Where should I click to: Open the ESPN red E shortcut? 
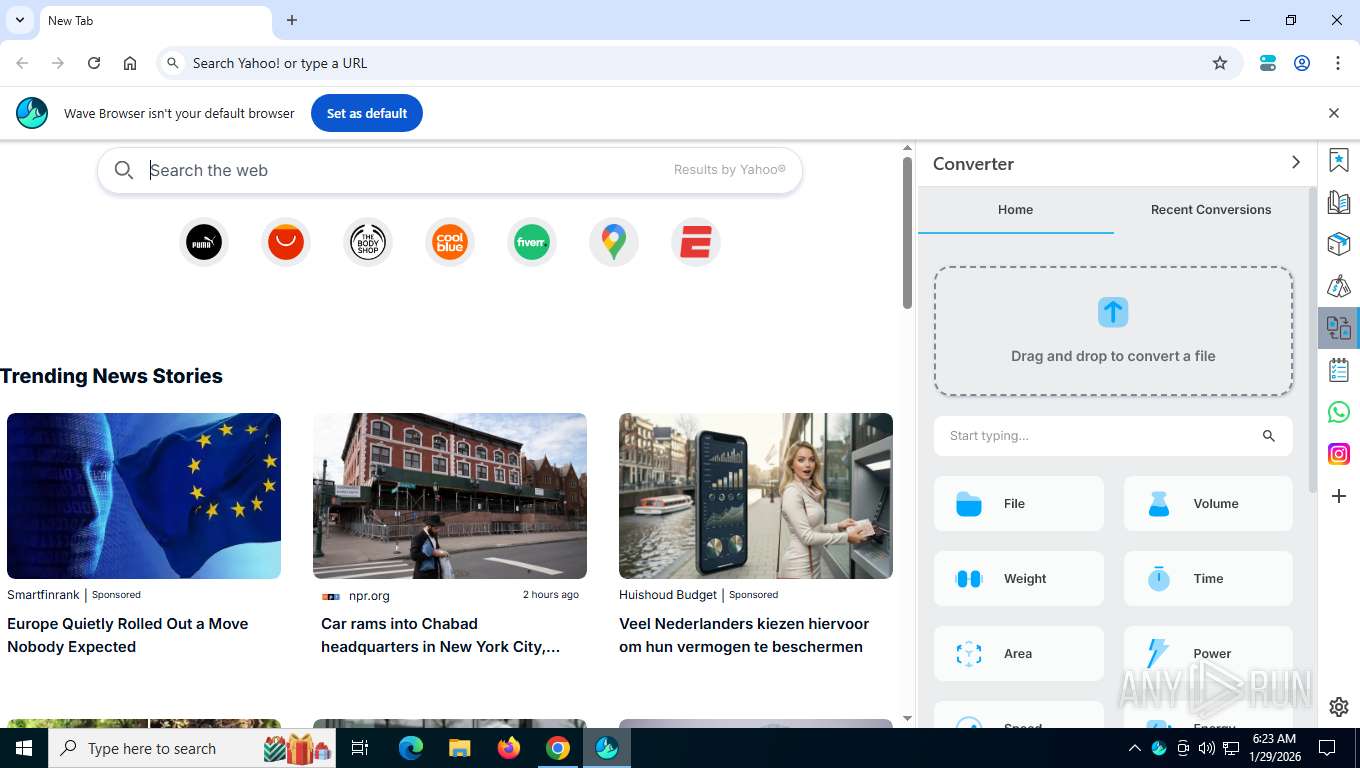coord(696,242)
